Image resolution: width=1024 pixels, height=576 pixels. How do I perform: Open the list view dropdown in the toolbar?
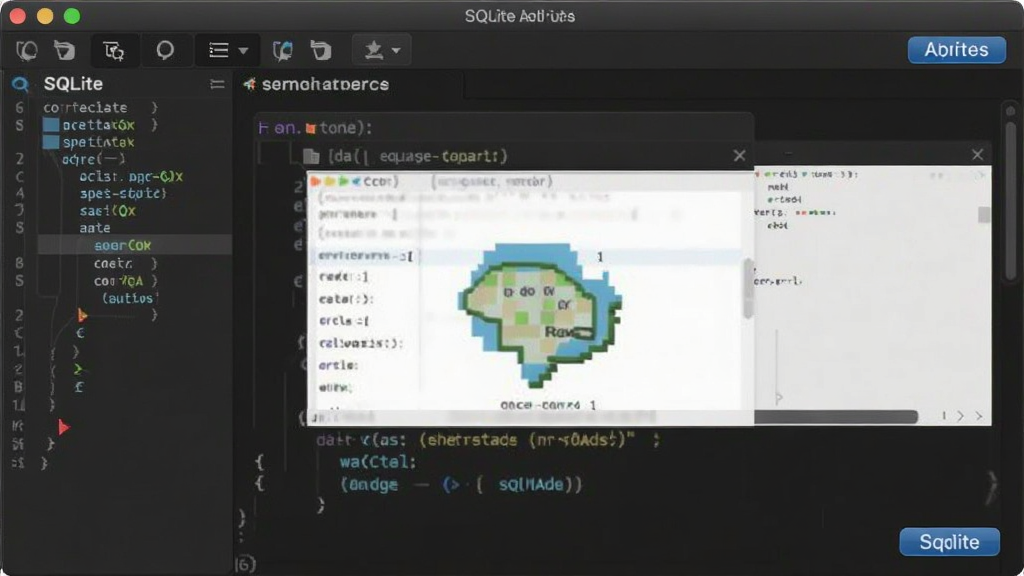[x=227, y=50]
